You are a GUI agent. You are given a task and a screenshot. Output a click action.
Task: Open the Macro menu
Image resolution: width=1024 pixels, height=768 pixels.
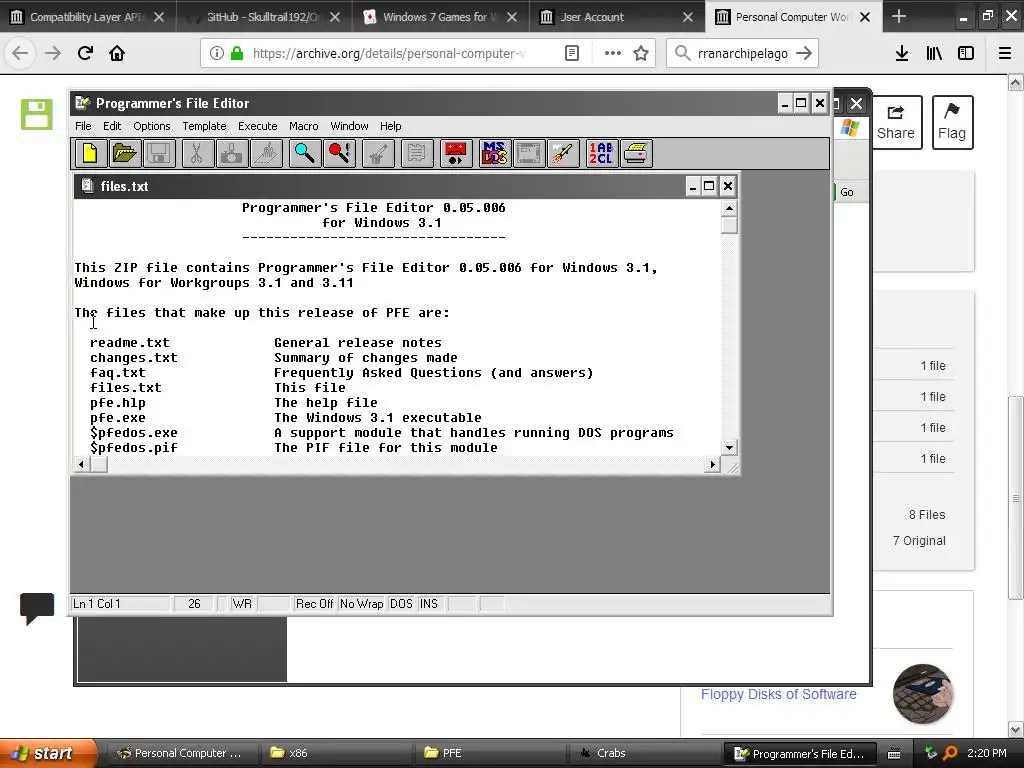click(x=304, y=126)
